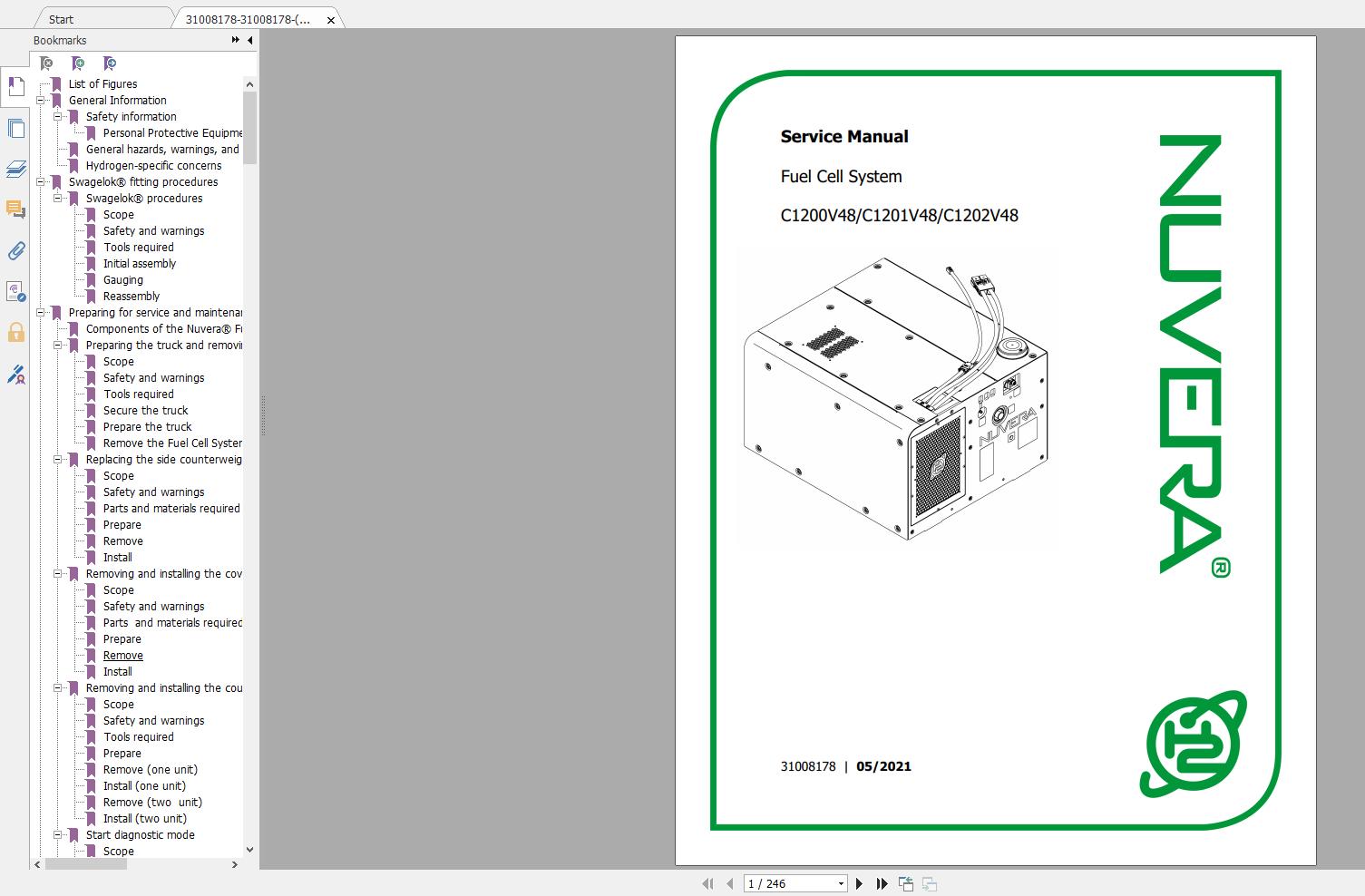Open the Comments panel
Screen dimensions: 1365x896
[15, 209]
